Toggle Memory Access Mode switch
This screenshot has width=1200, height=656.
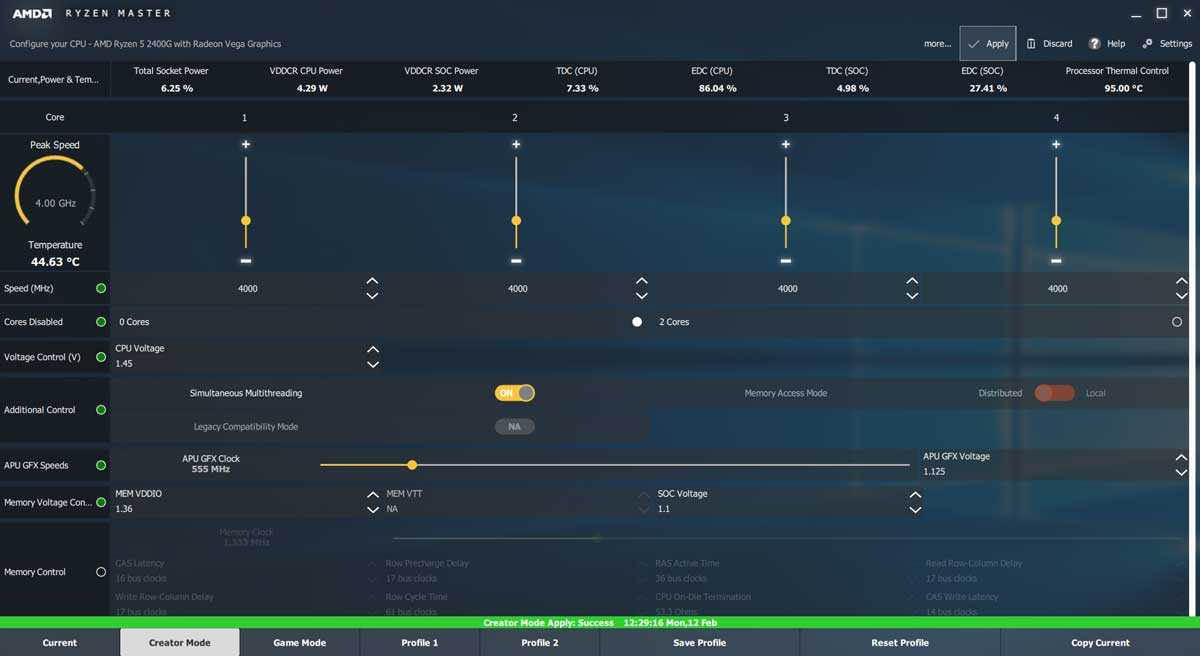coord(1054,393)
